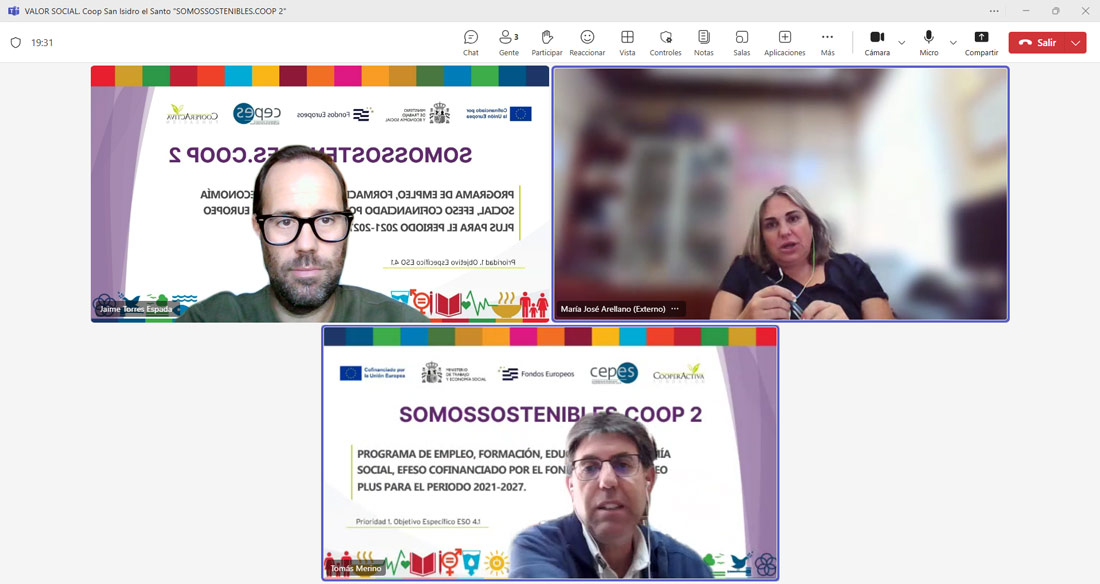Select Tomás Merino's video tile
The height and width of the screenshot is (584, 1100).
(x=549, y=452)
